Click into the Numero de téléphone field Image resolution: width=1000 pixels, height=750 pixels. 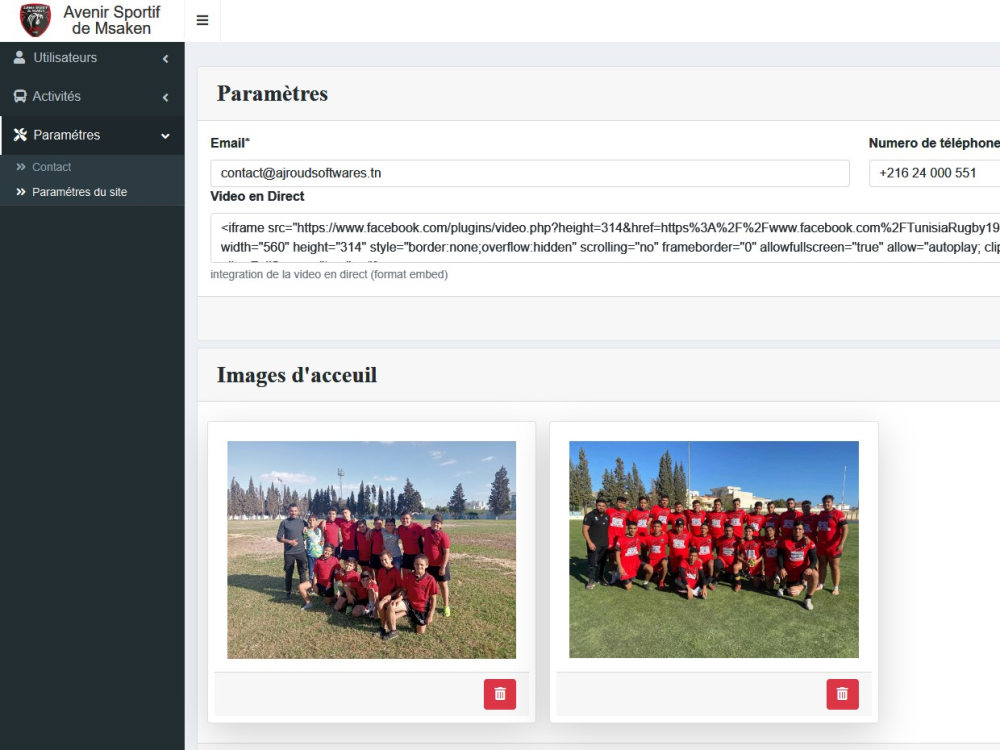click(934, 173)
